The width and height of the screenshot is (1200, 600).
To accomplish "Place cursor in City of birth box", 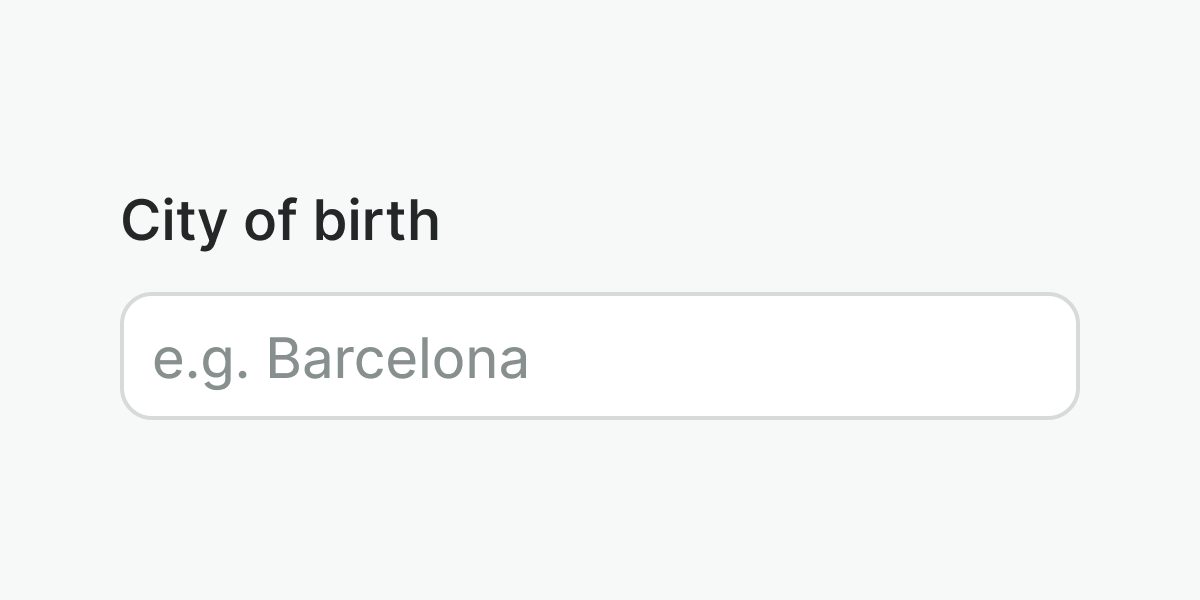I will point(600,356).
